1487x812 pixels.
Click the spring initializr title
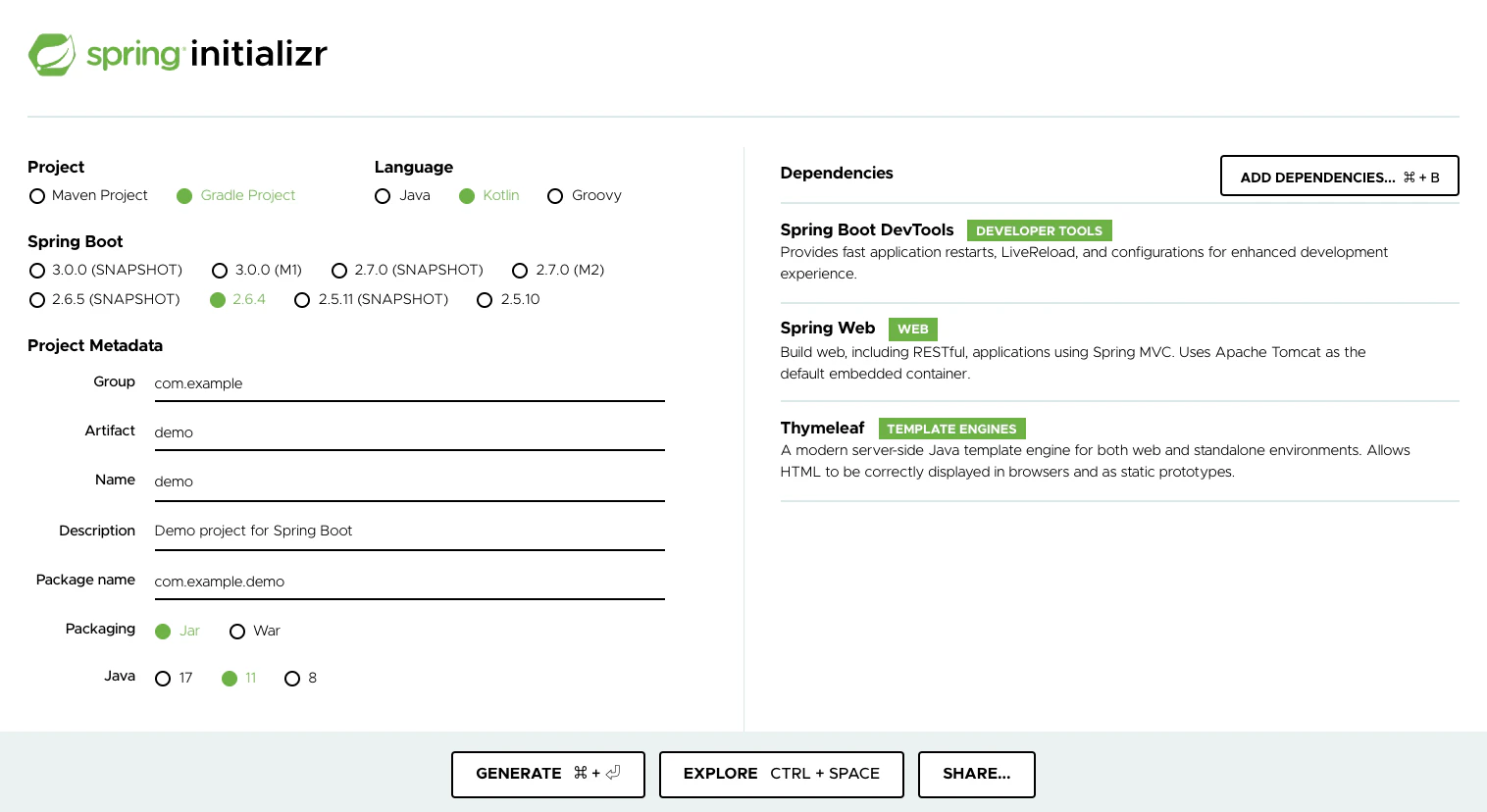(x=207, y=54)
